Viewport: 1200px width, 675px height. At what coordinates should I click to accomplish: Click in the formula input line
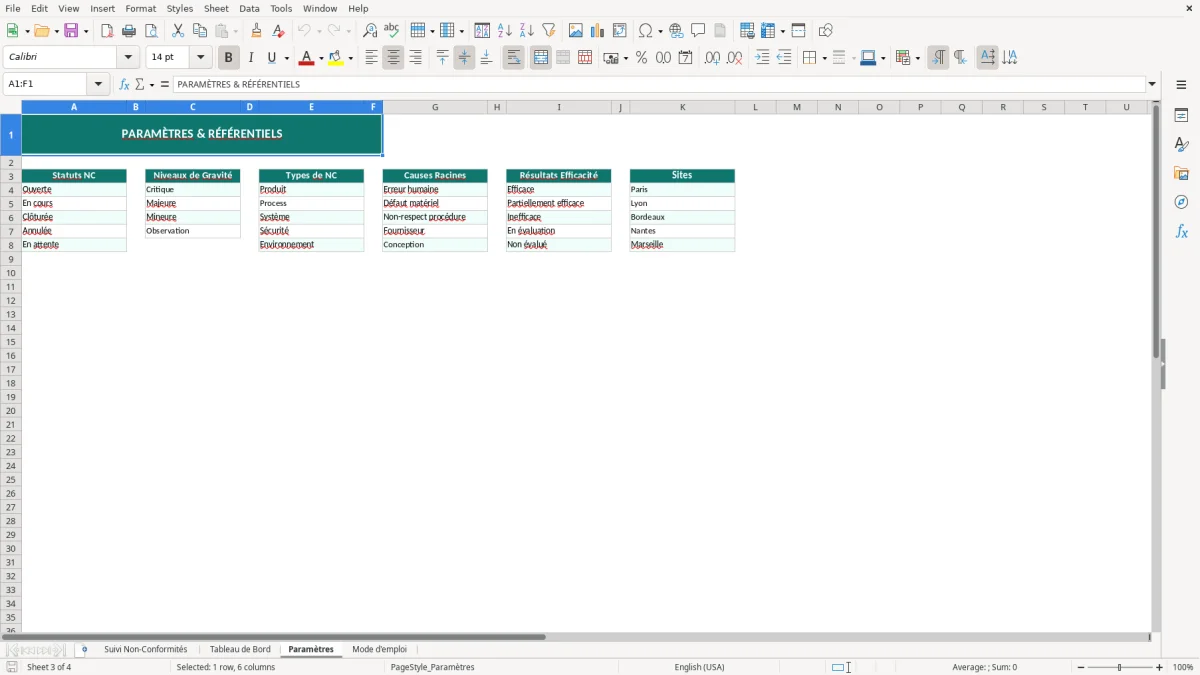coord(659,84)
